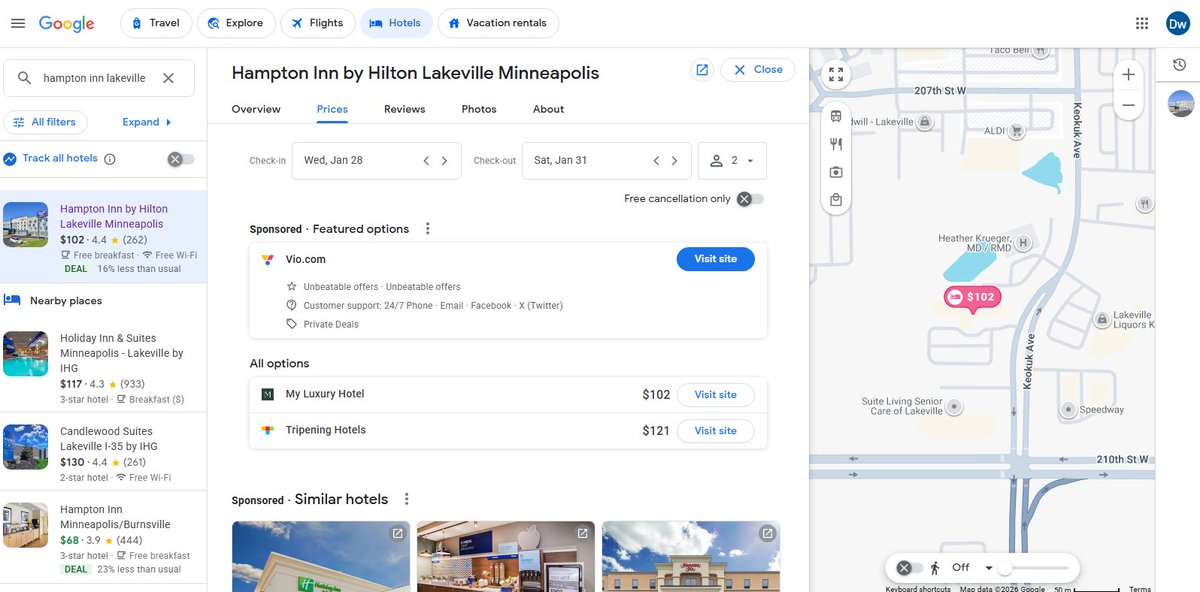Zoom out on the map
The image size is (1200, 592).
point(1128,105)
